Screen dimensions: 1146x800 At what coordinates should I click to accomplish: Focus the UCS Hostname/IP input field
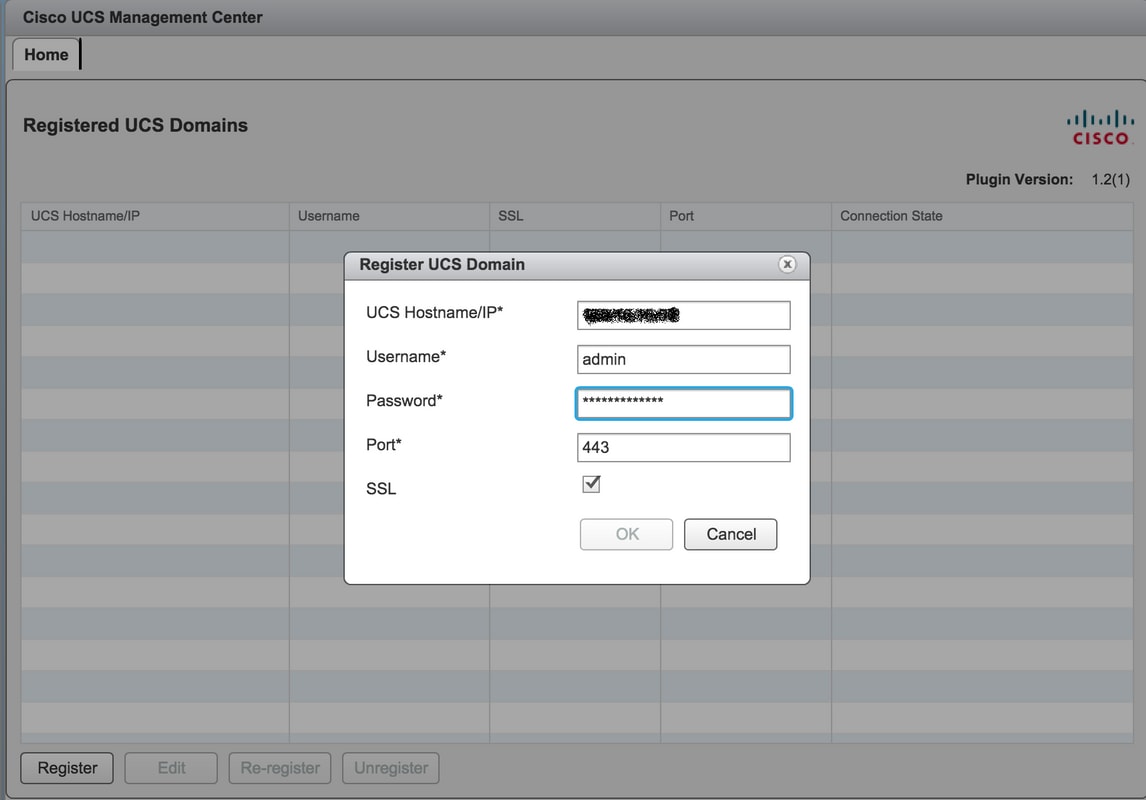click(683, 316)
